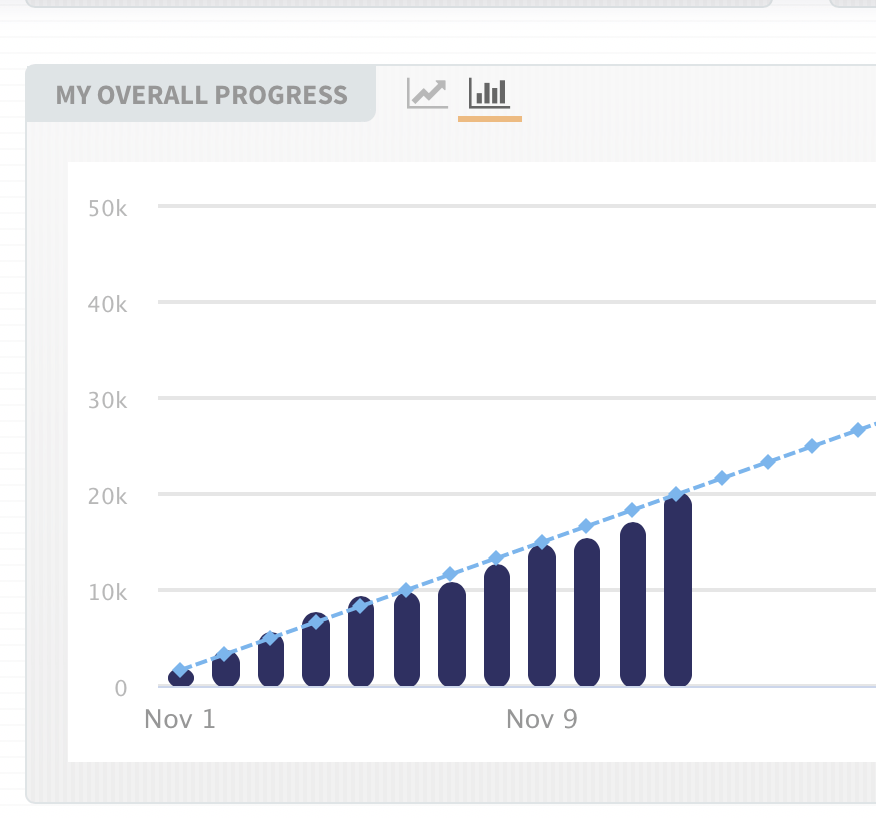The width and height of the screenshot is (876, 818).
Task: Click the Nov 7 bar in the chart
Action: [452, 635]
